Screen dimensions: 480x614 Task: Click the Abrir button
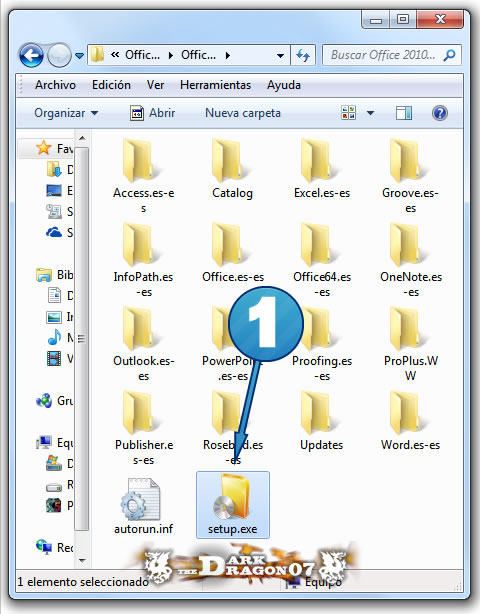(x=152, y=113)
